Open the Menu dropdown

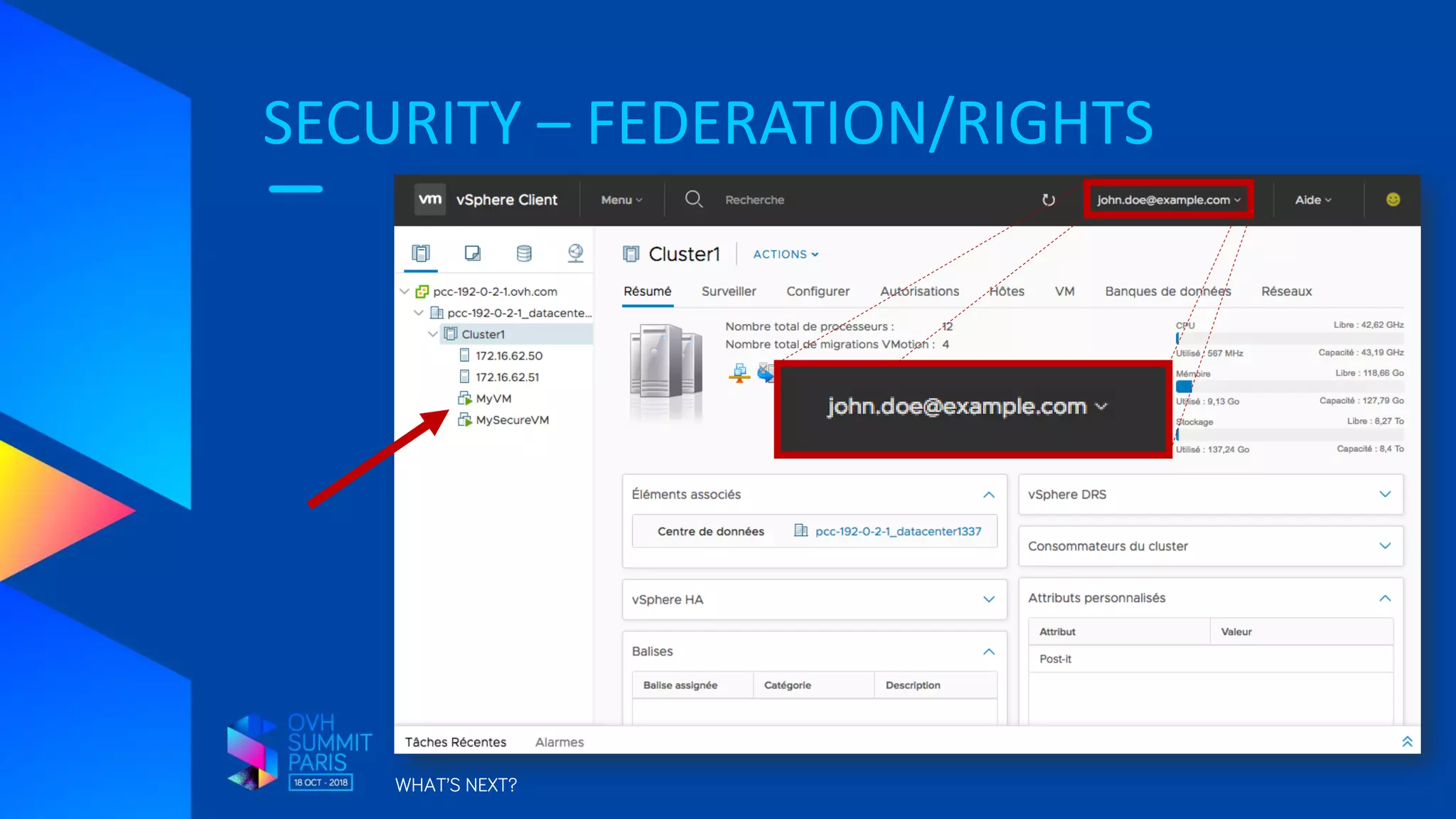pos(621,200)
